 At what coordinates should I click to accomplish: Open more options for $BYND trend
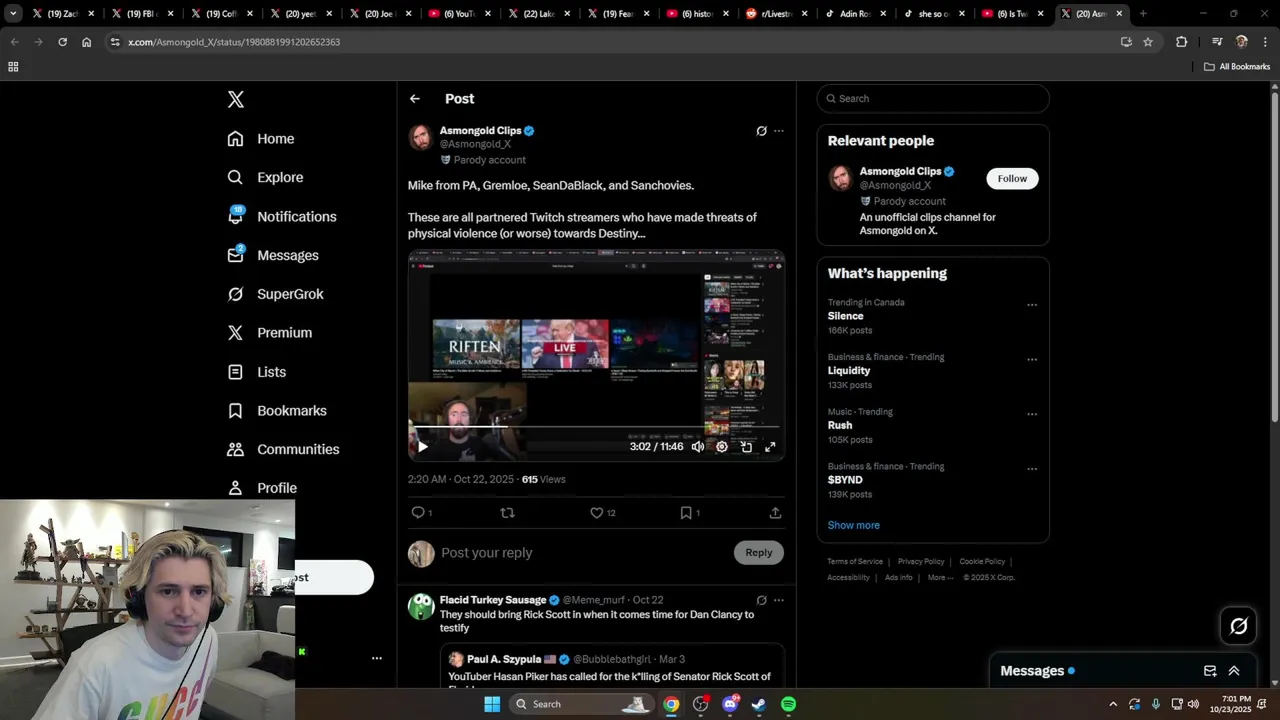(1032, 469)
